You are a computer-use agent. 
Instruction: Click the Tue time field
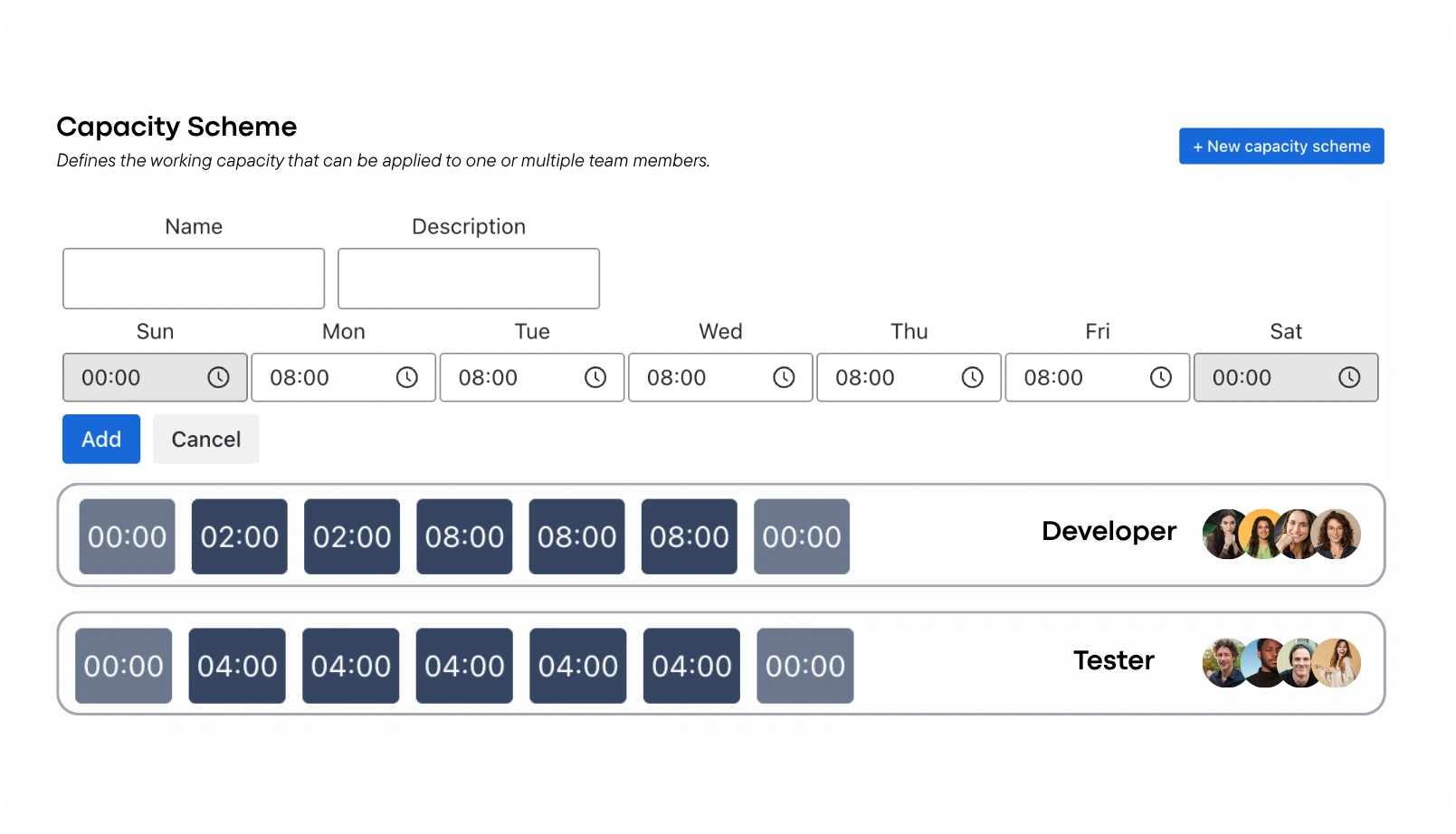tap(532, 377)
